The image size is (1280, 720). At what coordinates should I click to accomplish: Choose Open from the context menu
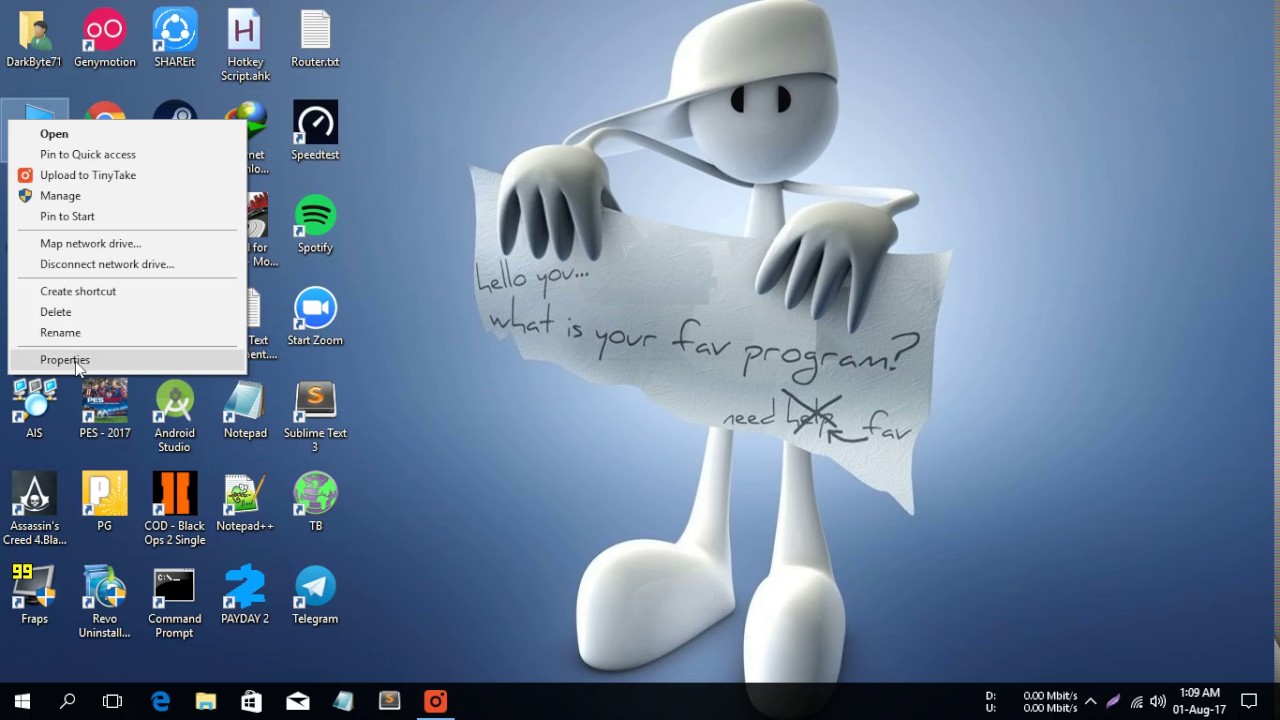pos(127,134)
